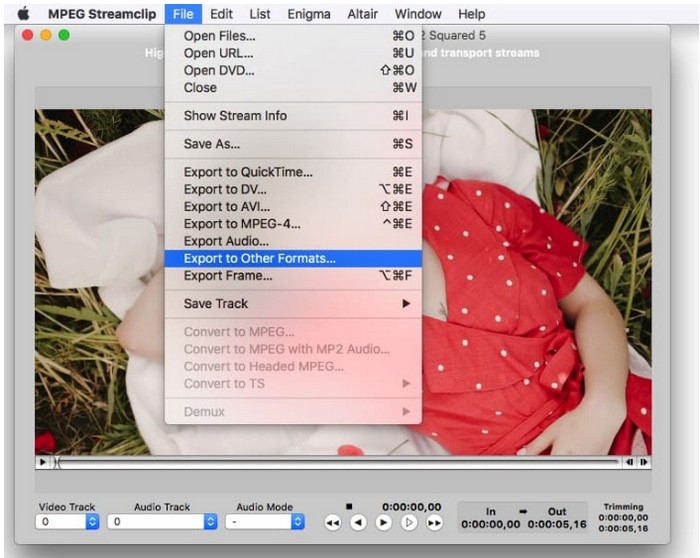700x558 pixels.
Task: Select Export to AVI...
Action: tap(293, 207)
